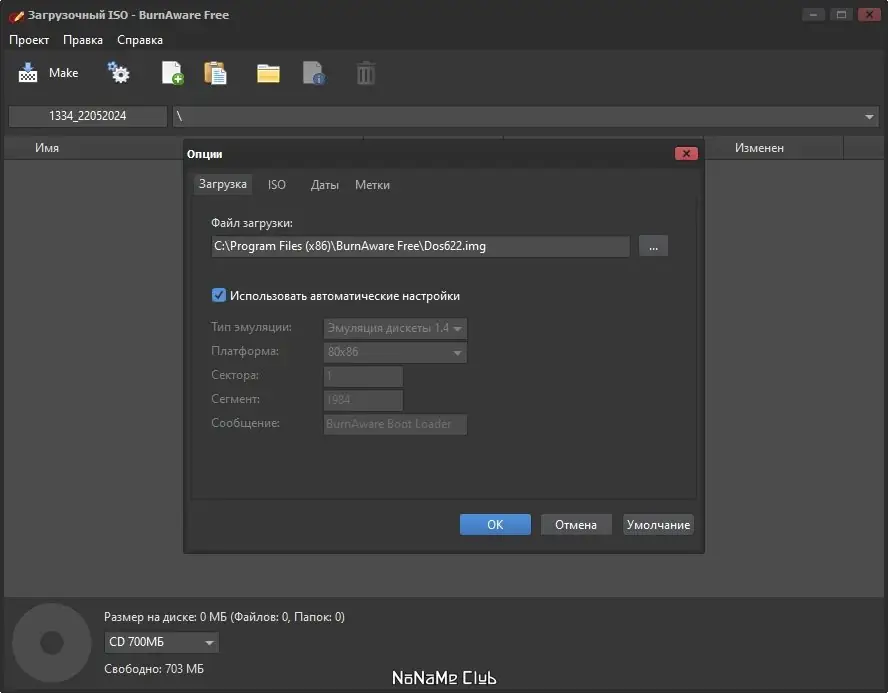Uncheck Использовать автоматические настройки checkbox

click(x=219, y=295)
